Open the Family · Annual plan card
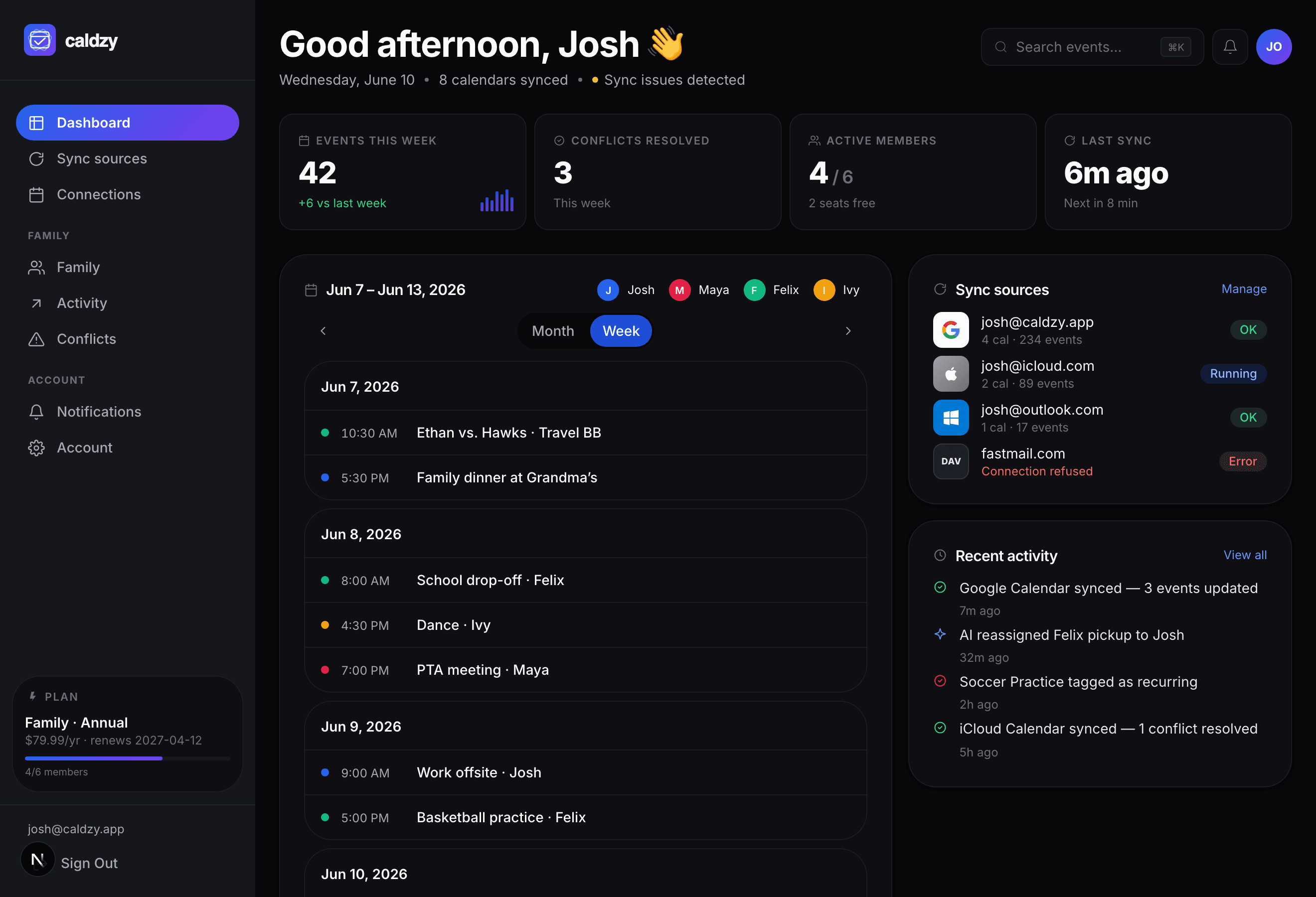This screenshot has width=1316, height=897. click(x=128, y=734)
